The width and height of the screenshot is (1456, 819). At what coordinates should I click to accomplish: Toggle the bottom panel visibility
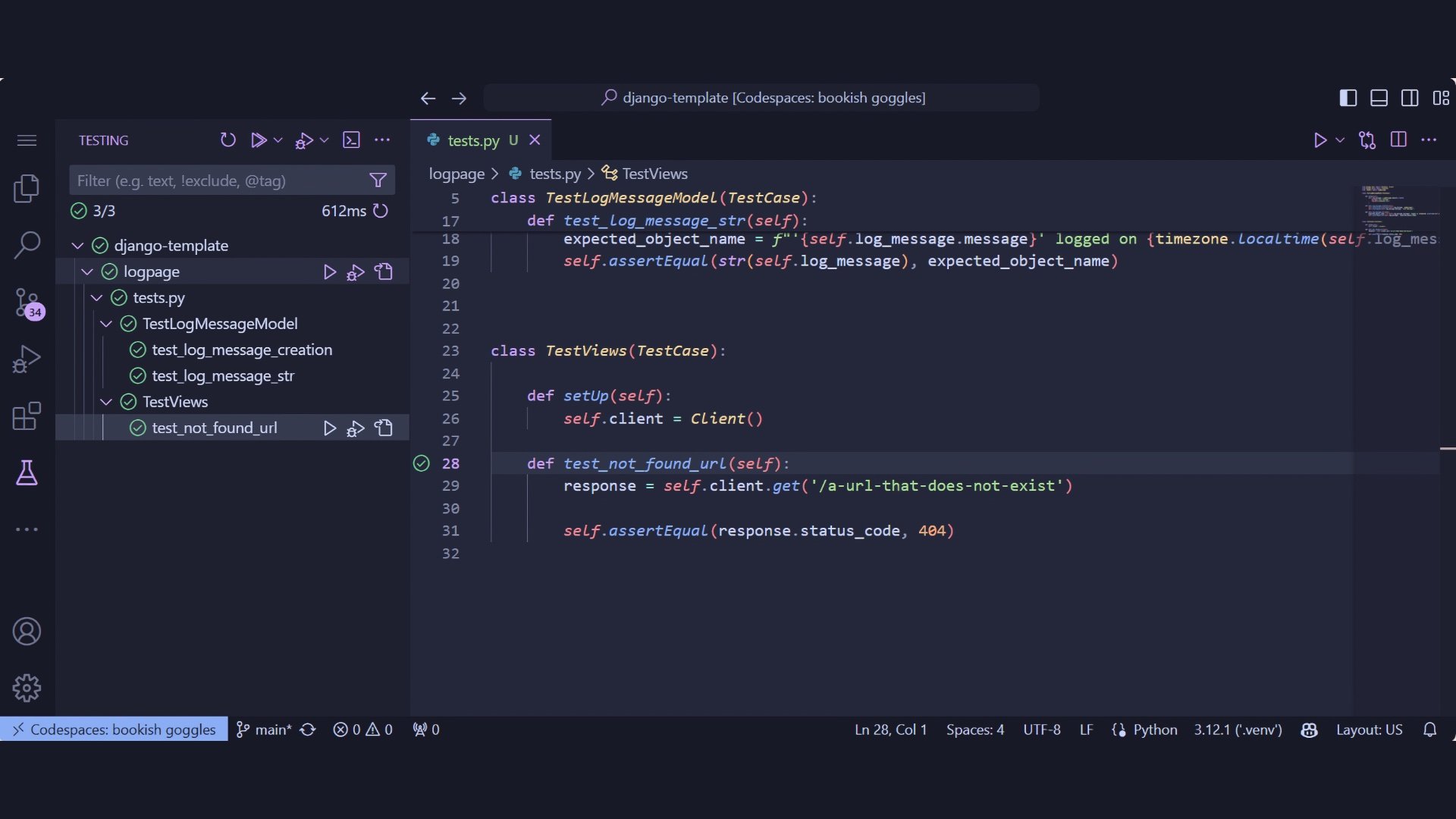click(x=1379, y=98)
